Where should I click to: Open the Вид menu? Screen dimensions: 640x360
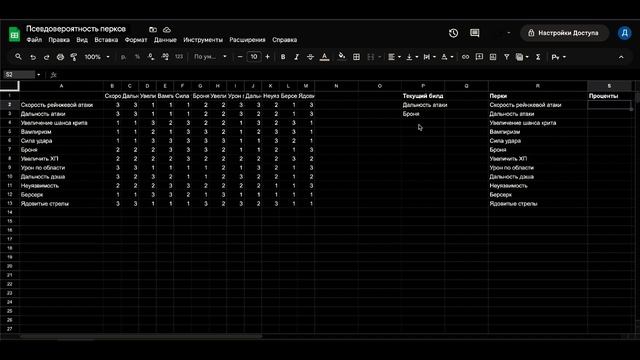82,40
